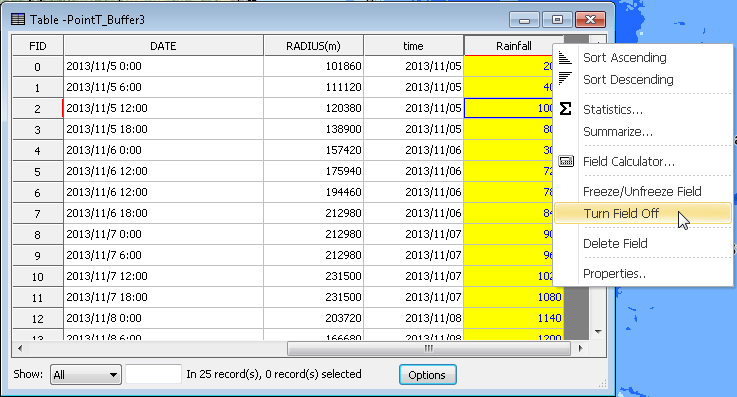This screenshot has height=397, width=737.
Task: Select row header for FID 11
Action: point(38,297)
